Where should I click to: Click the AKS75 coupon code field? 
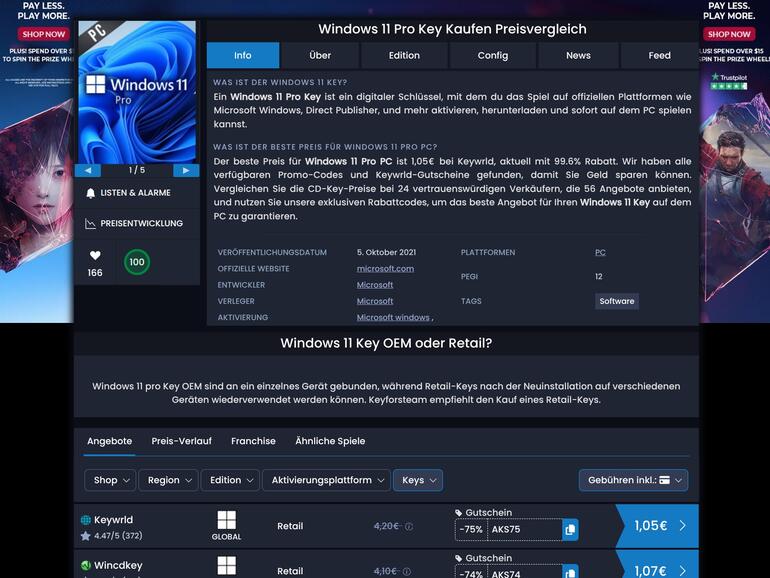coord(524,529)
